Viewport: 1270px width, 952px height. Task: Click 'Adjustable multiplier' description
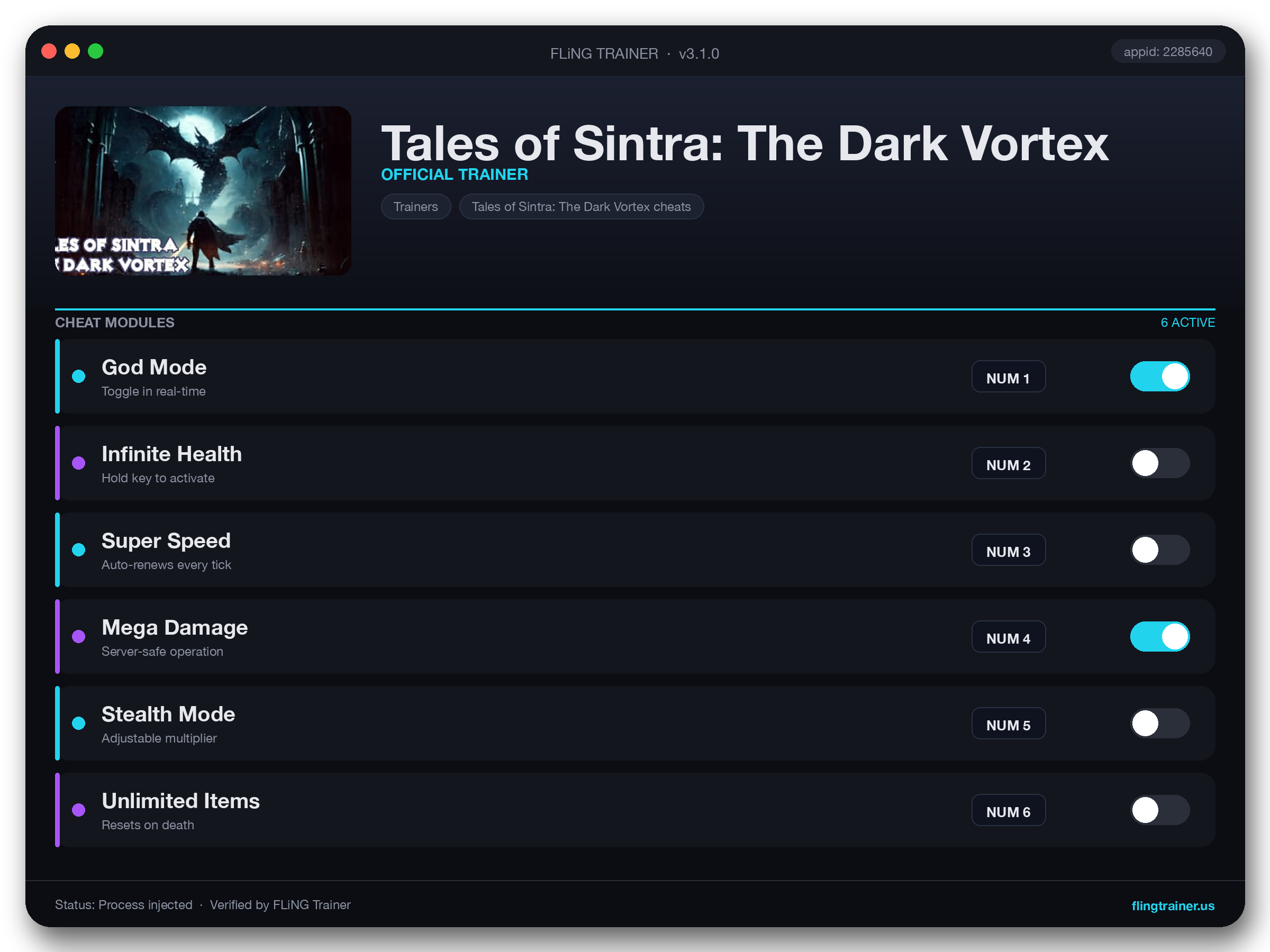click(159, 738)
